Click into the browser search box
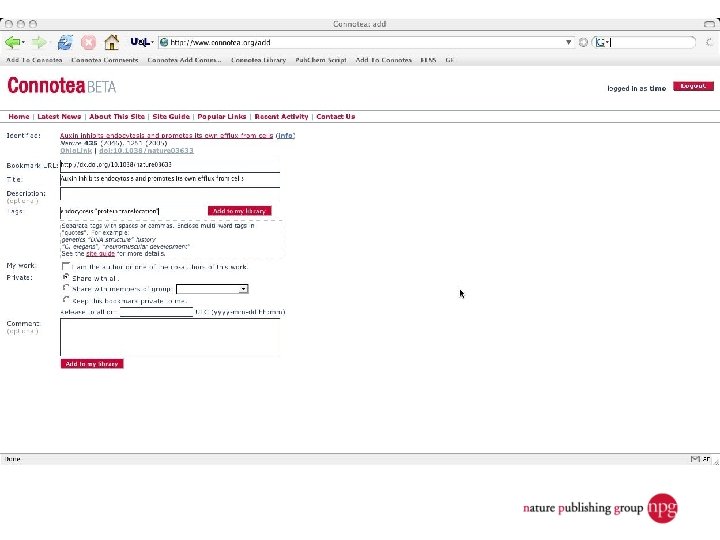 pyautogui.click(x=652, y=43)
